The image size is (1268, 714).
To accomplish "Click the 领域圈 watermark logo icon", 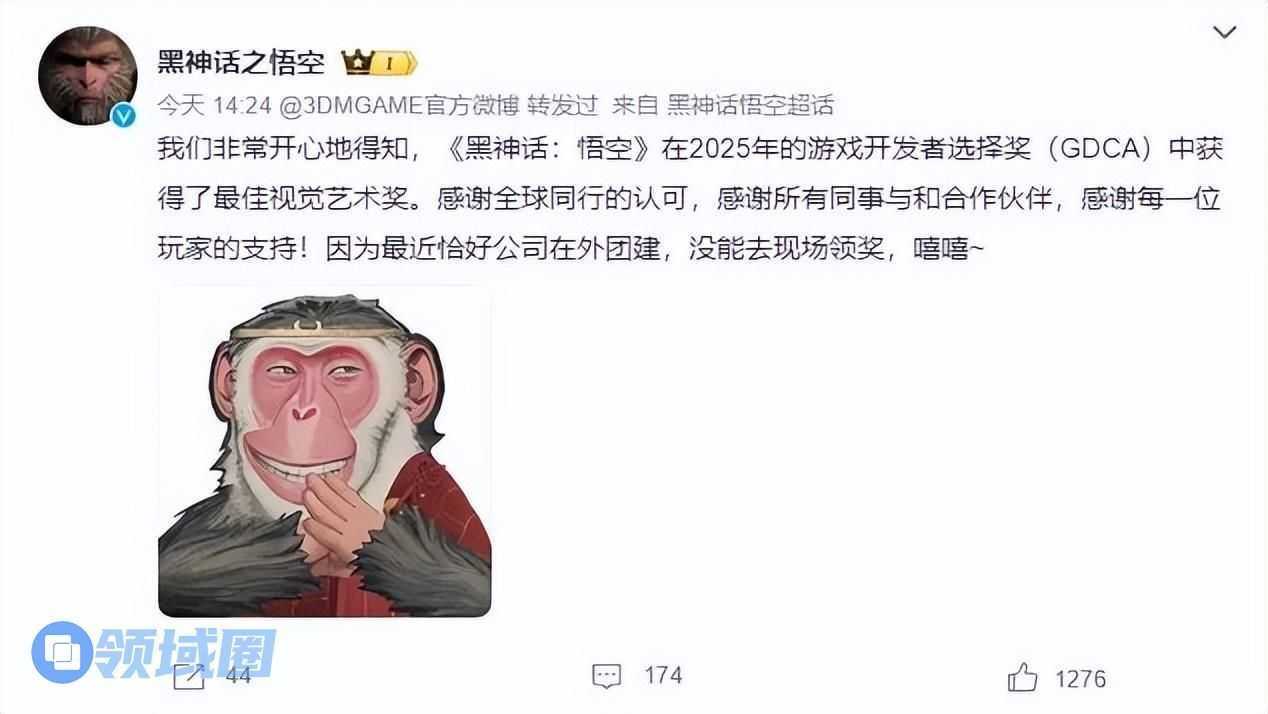I will pos(62,652).
